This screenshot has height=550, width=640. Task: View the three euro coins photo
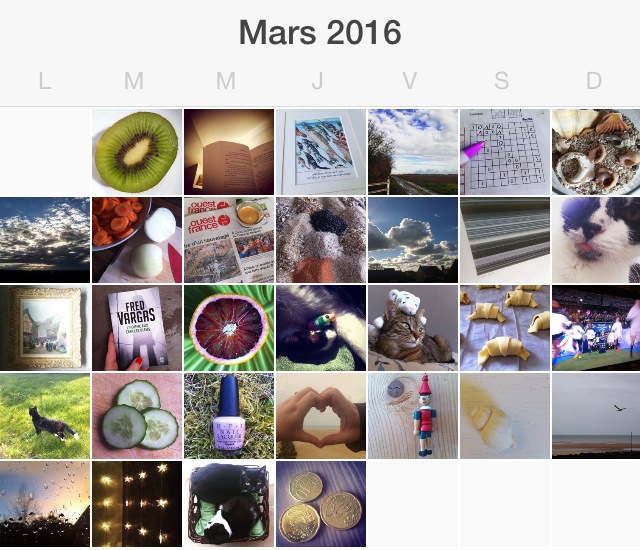(x=321, y=504)
